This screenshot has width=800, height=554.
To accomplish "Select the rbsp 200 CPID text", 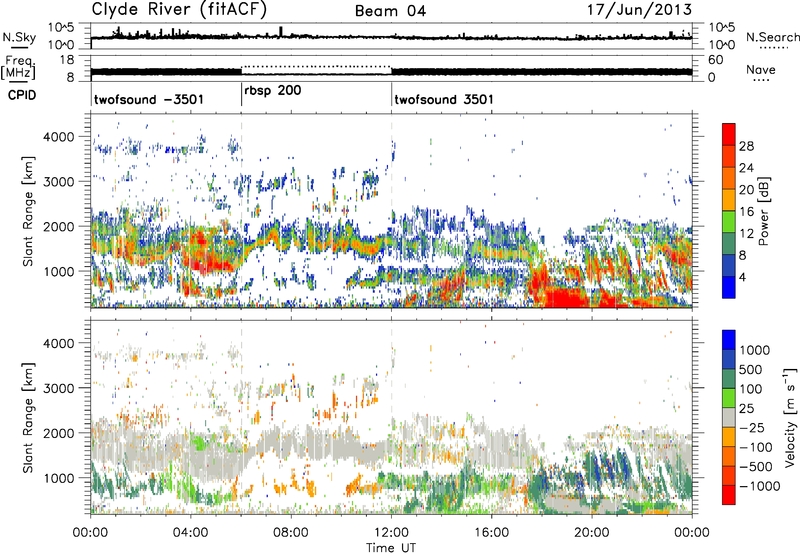I will coord(272,91).
